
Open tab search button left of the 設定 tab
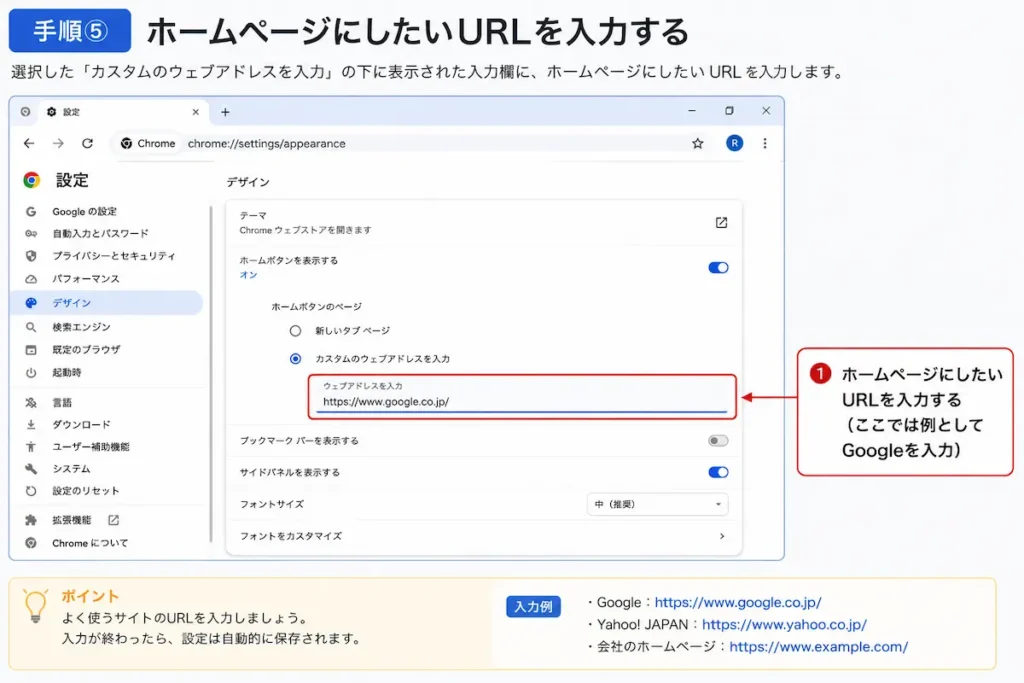pyautogui.click(x=25, y=112)
